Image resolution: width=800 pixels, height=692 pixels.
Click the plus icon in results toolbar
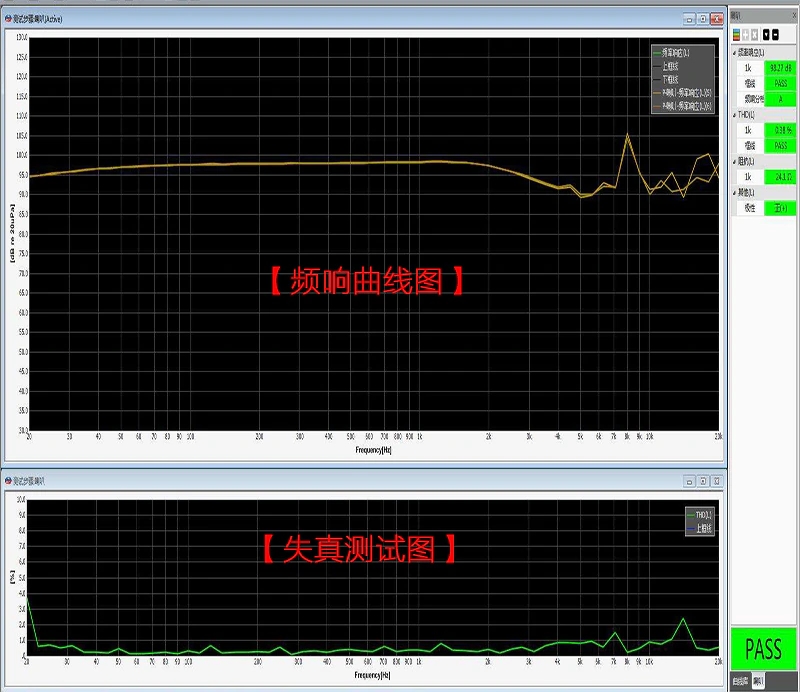(x=745, y=35)
